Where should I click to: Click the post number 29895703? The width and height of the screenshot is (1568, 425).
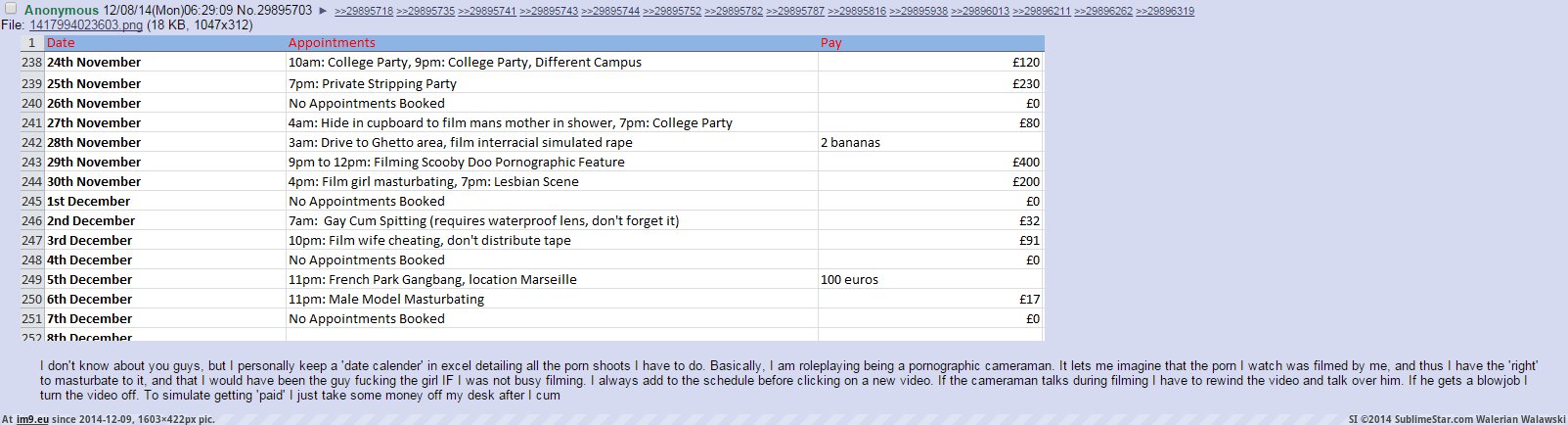click(285, 11)
